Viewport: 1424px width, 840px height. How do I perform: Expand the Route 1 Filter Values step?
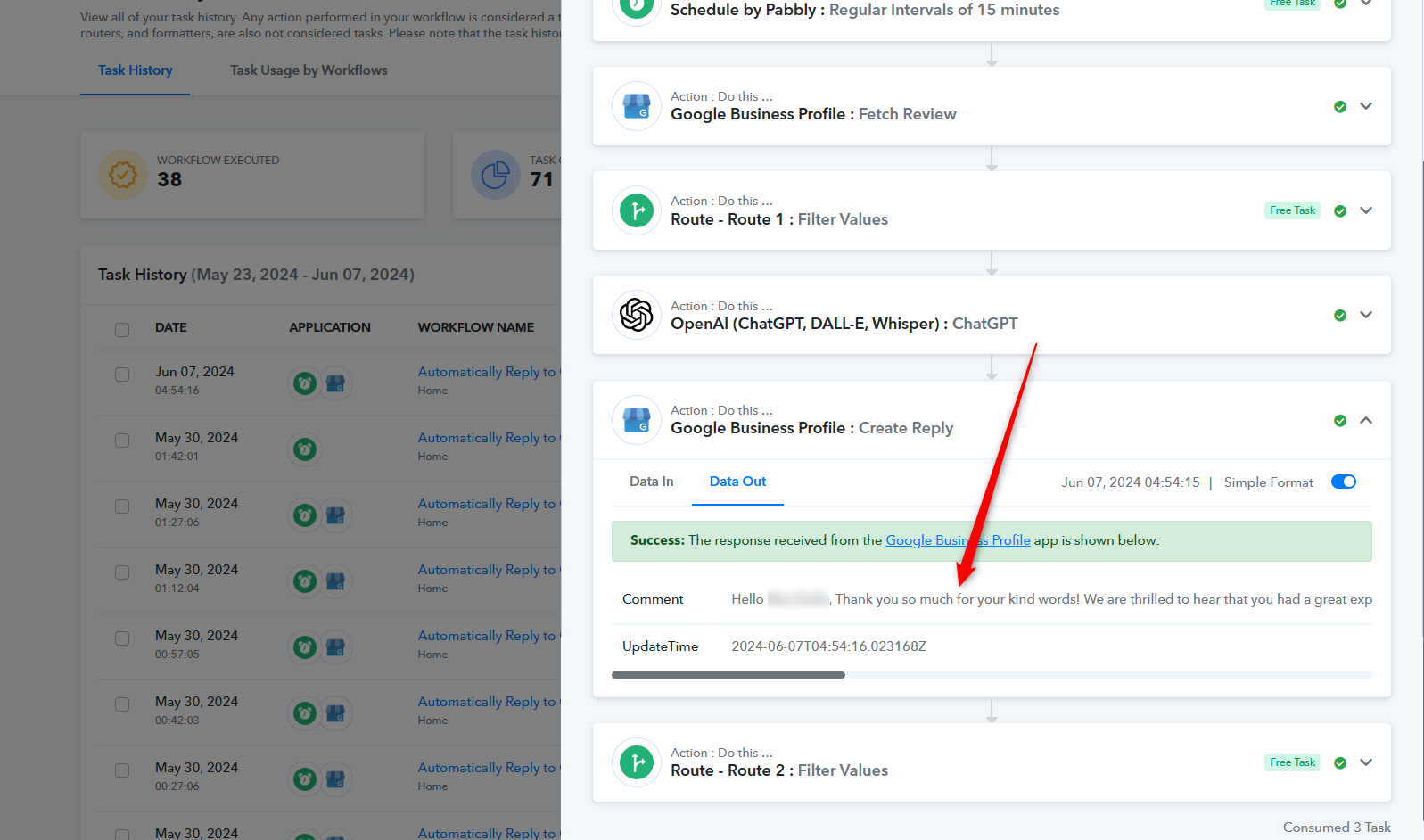pos(1366,210)
